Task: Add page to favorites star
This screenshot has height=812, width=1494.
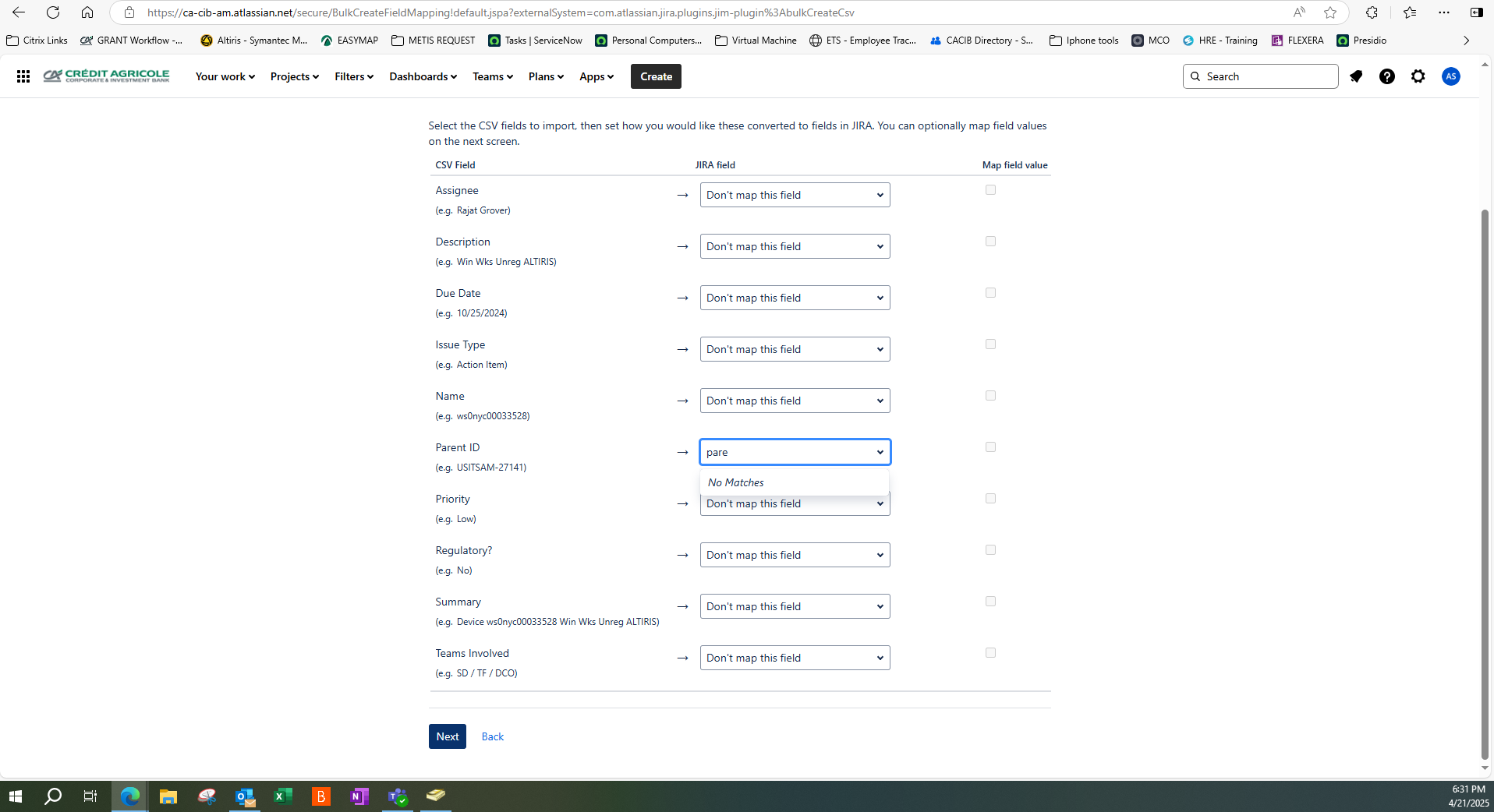Action: [1330, 12]
